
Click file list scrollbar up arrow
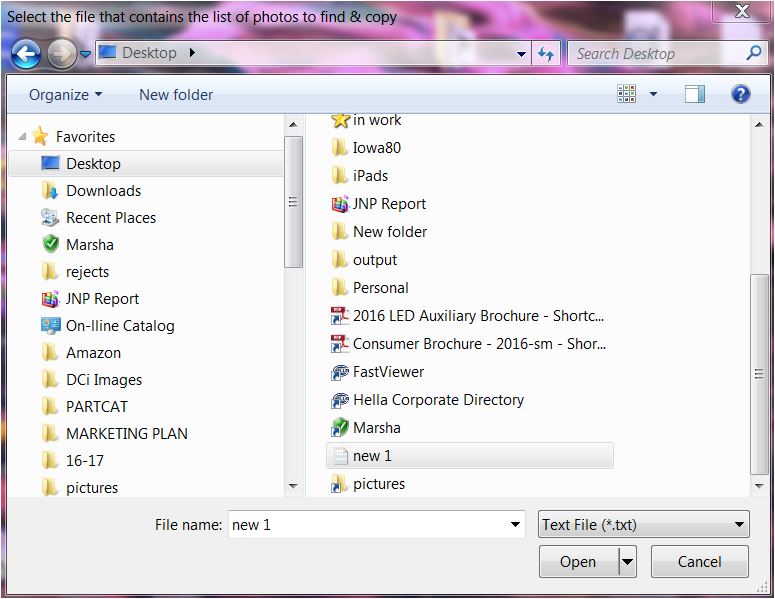[x=759, y=125]
